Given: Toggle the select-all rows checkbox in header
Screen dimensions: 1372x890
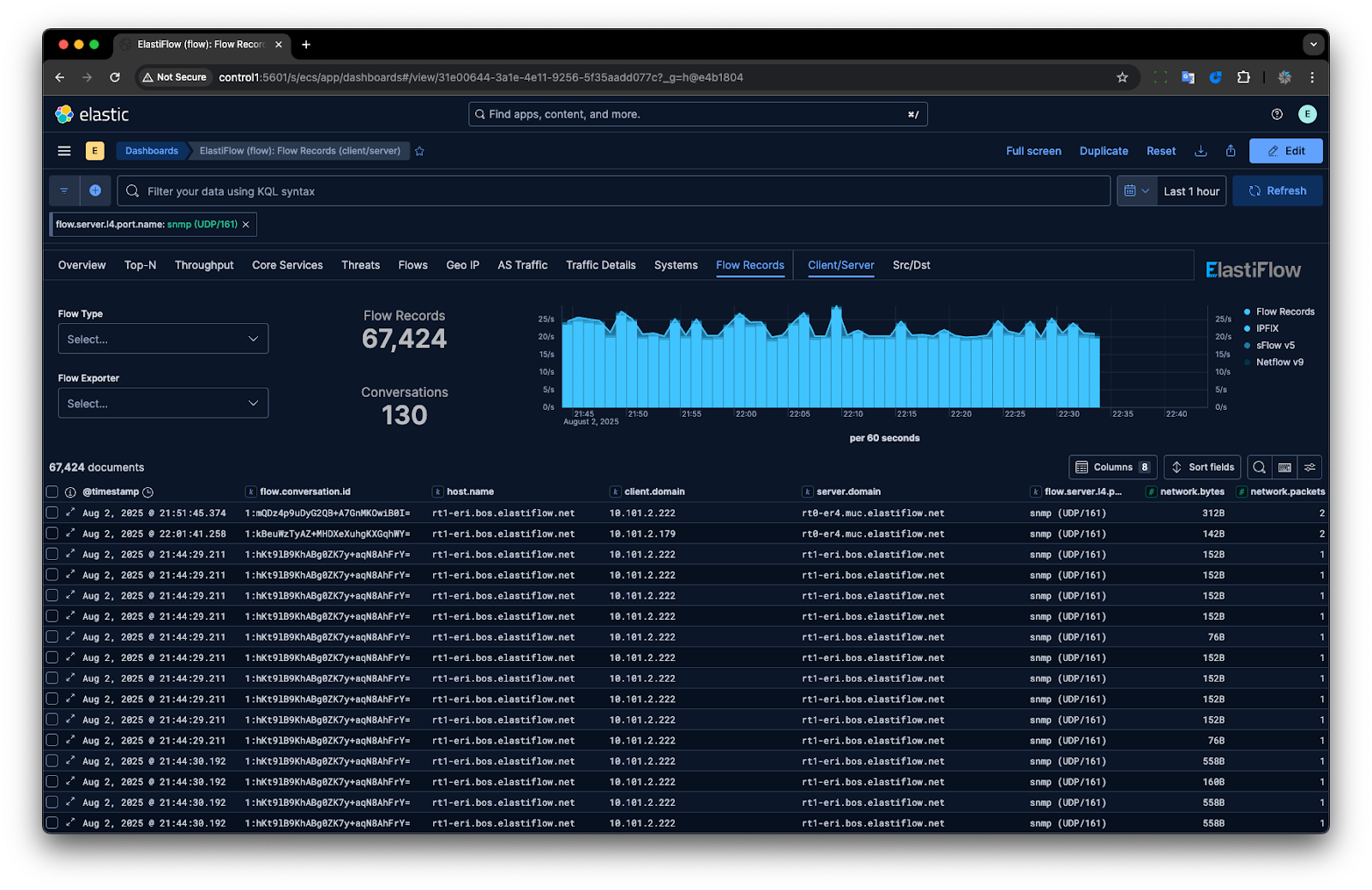Looking at the screenshot, I should pyautogui.click(x=52, y=492).
